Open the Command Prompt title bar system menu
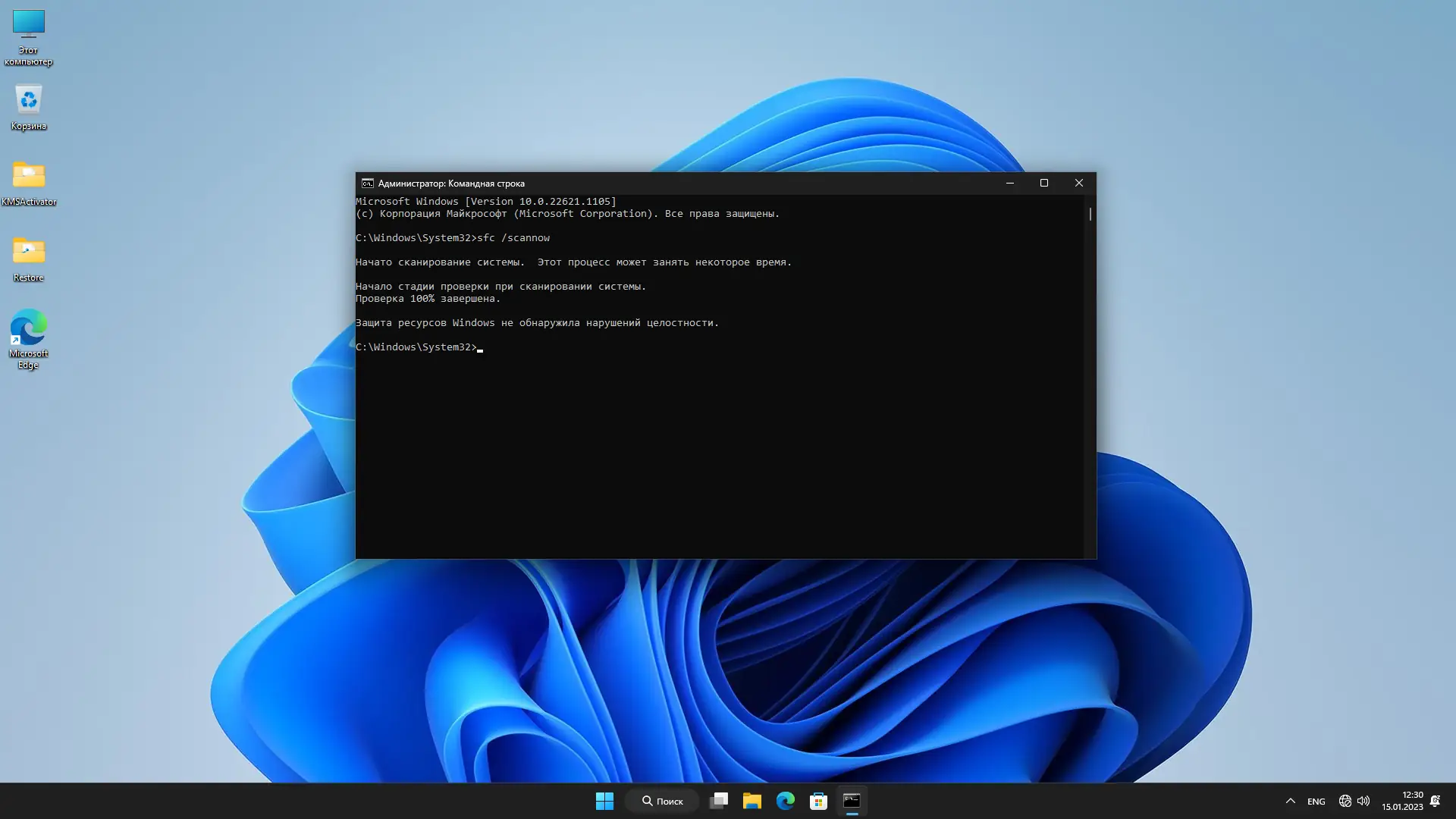The height and width of the screenshot is (819, 1456). pyautogui.click(x=367, y=183)
